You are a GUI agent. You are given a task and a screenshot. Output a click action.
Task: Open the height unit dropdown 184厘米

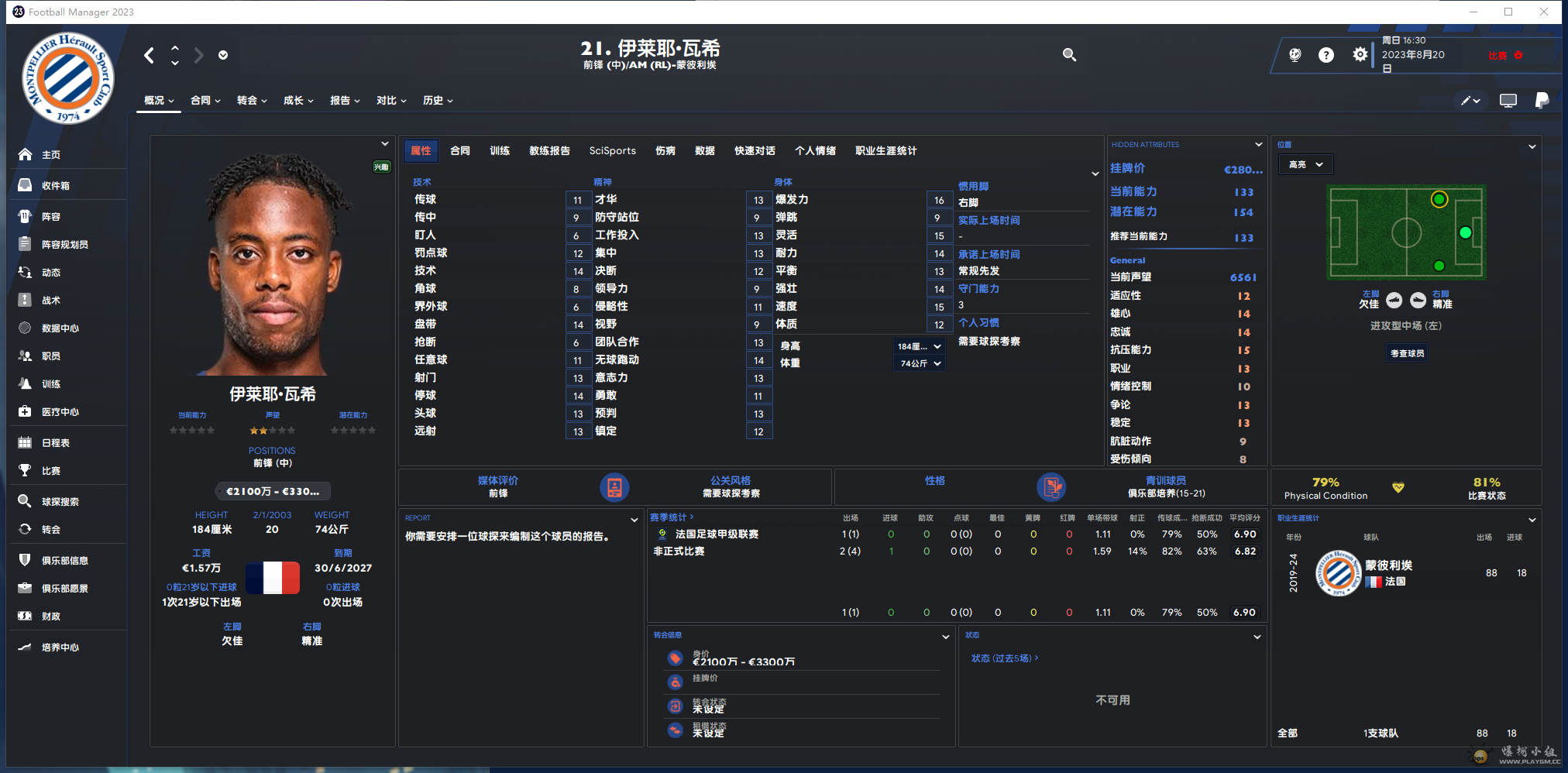[919, 346]
